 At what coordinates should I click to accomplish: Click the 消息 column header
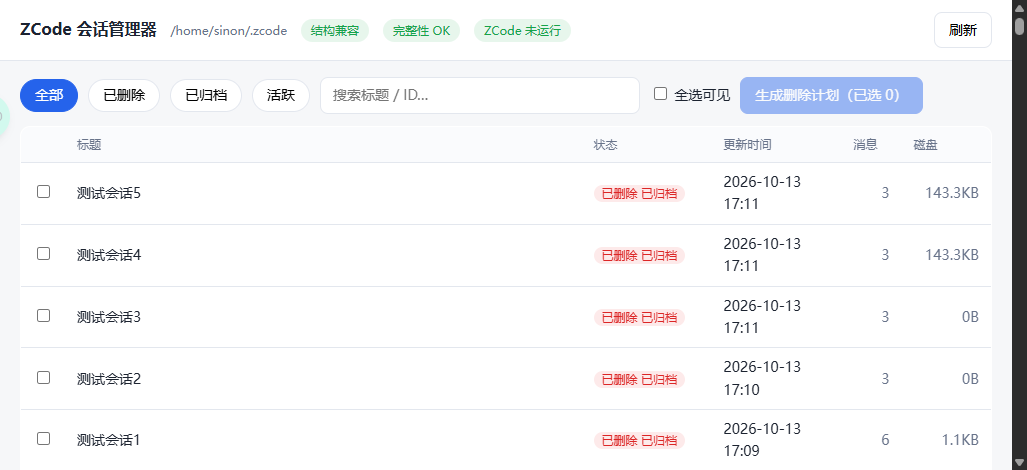(865, 145)
